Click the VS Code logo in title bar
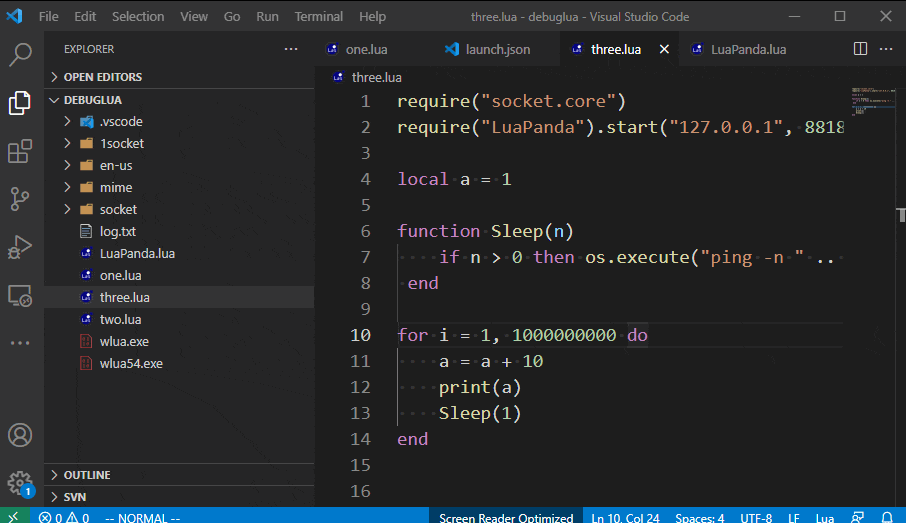Image resolution: width=906 pixels, height=523 pixels. [14, 16]
